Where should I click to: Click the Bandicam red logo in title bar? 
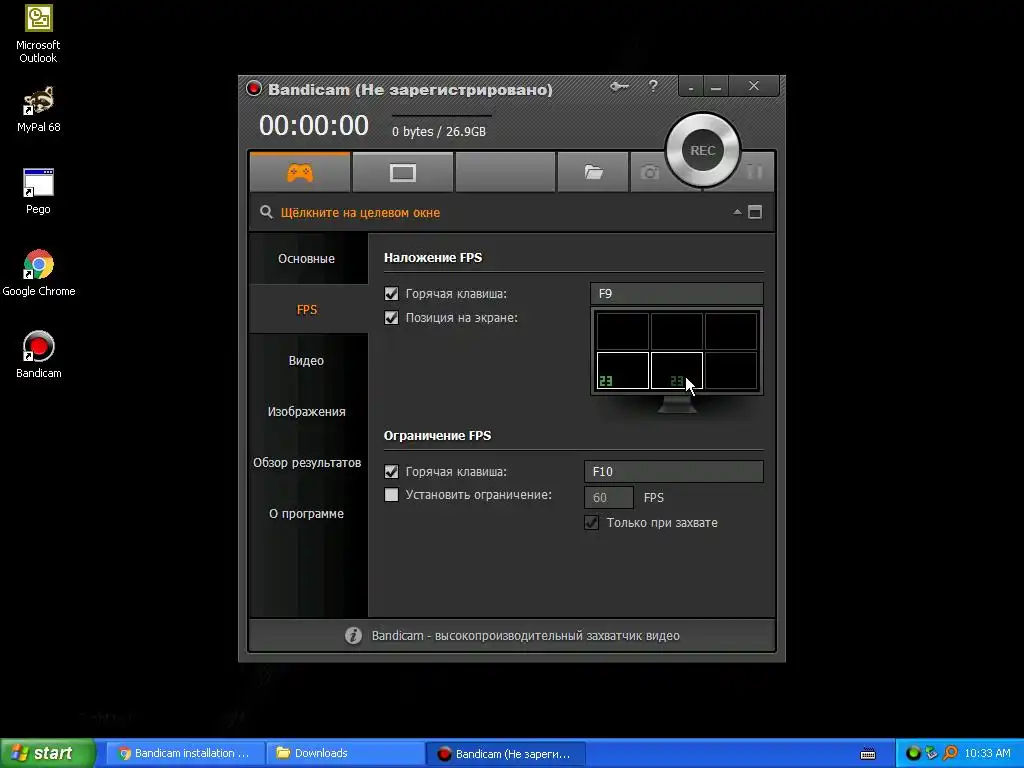click(254, 88)
